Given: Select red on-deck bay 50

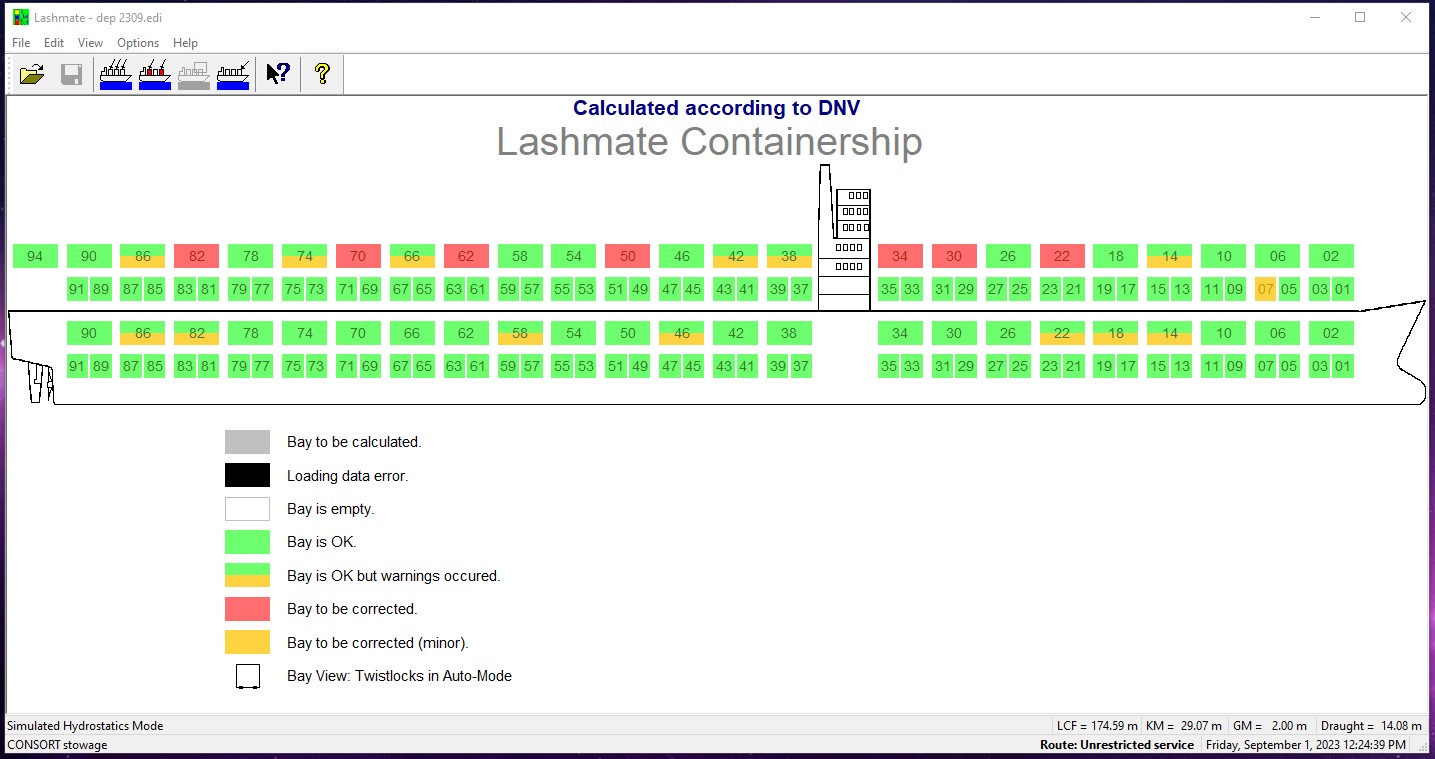Looking at the screenshot, I should coord(627,256).
